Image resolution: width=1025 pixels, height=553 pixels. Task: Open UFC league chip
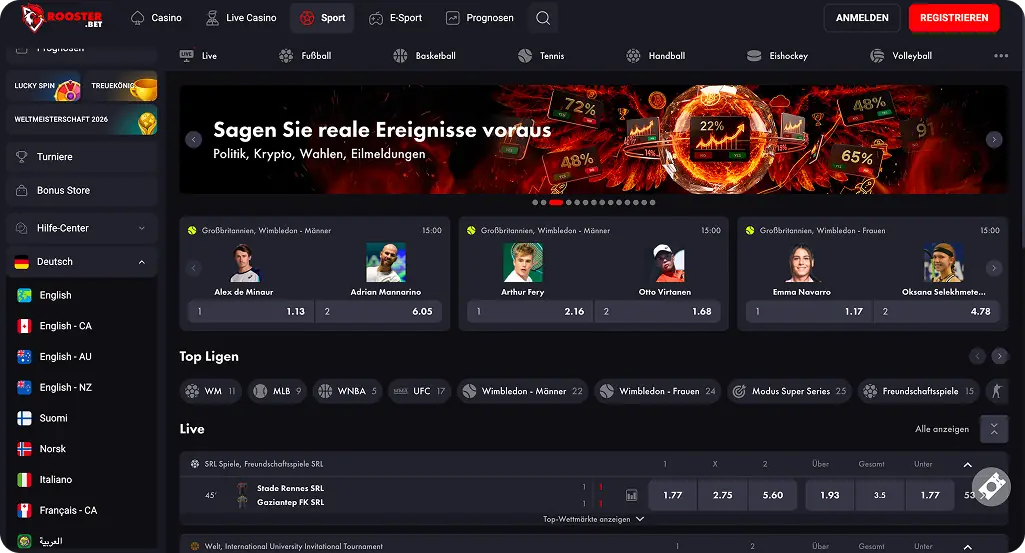(x=420, y=392)
